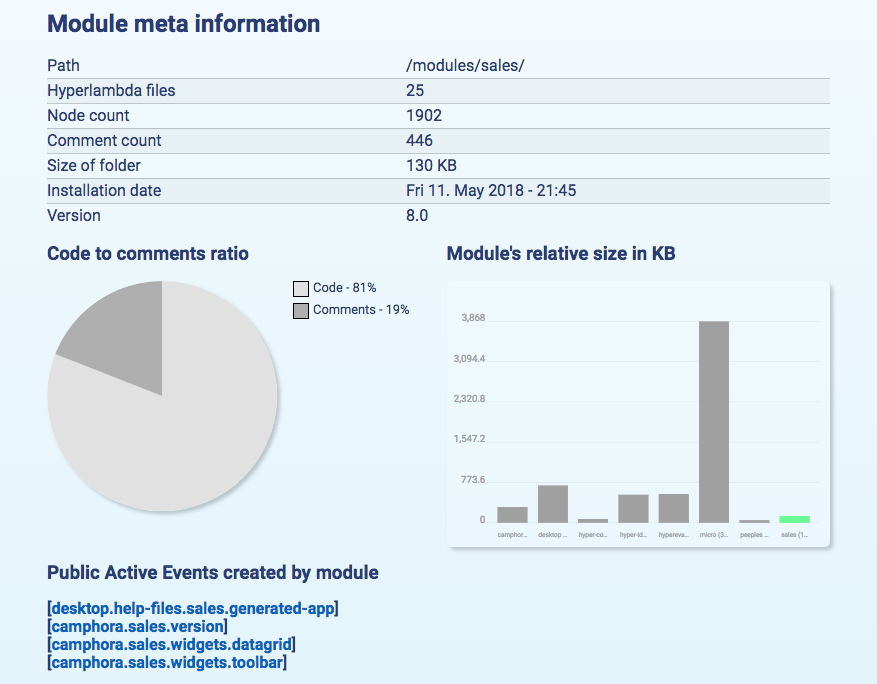Screen dimensions: 877x684
Task: Click the hypereval bar in chart
Action: point(674,508)
